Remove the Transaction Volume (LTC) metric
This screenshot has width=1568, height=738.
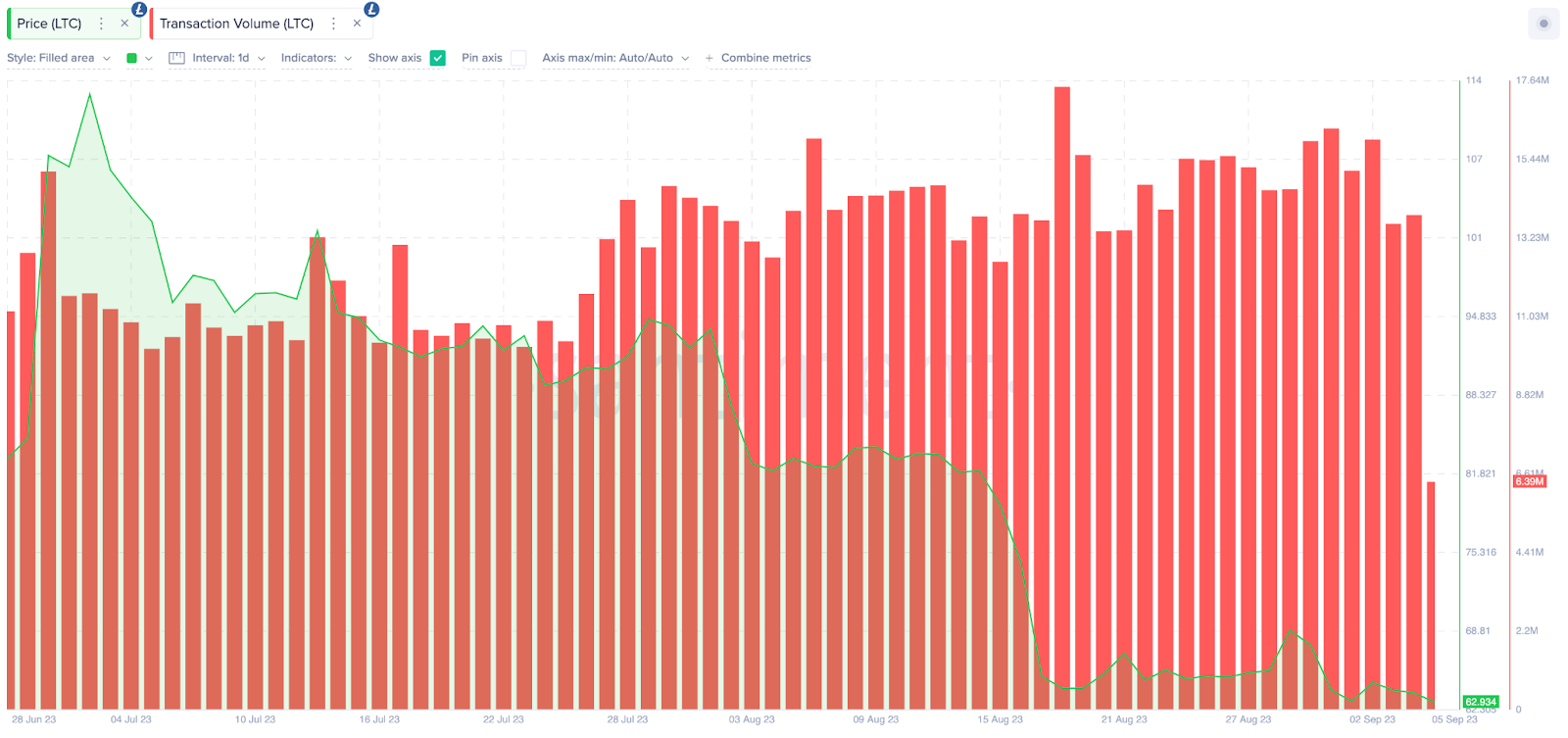(x=357, y=24)
